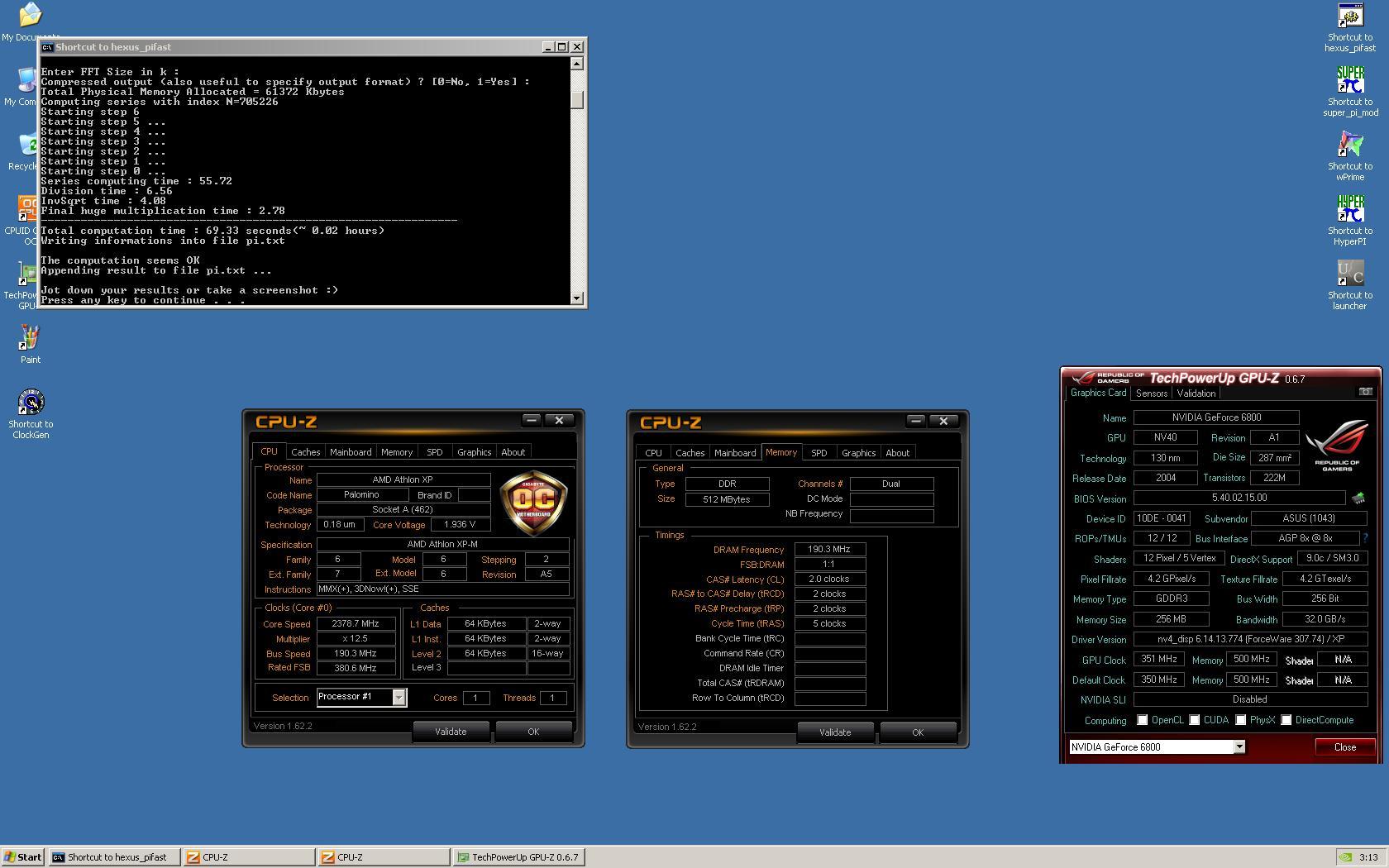1389x868 pixels.
Task: Maximize the hexus_pifast console window
Action: (561, 47)
